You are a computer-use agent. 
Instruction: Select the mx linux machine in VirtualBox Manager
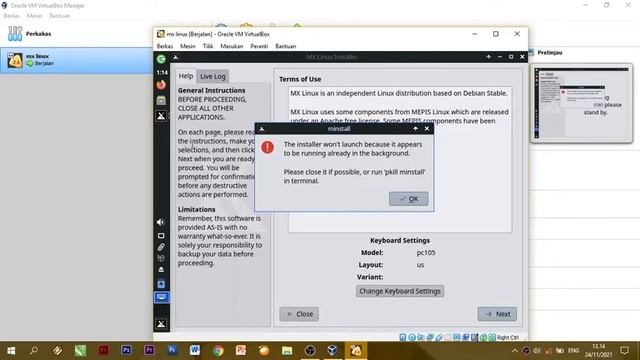point(76,60)
